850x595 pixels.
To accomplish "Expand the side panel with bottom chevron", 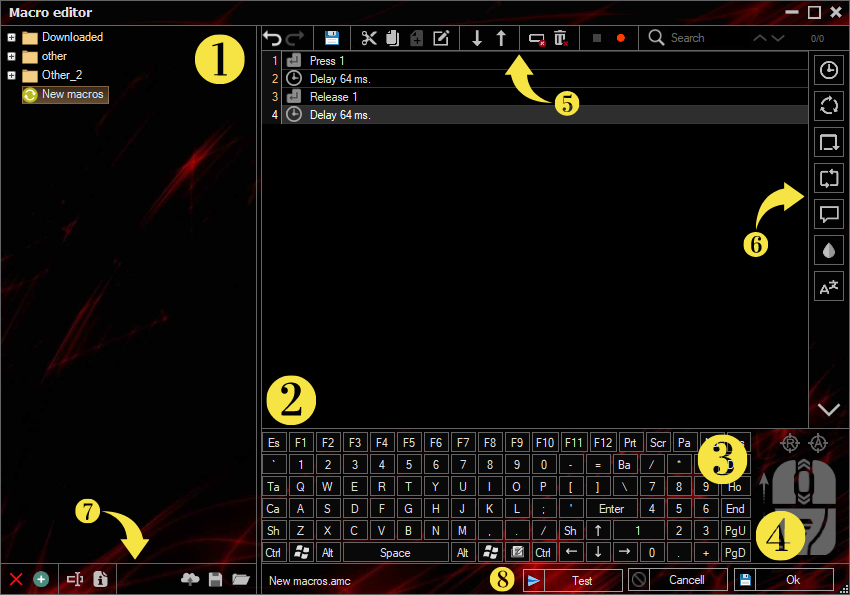I will tap(828, 409).
